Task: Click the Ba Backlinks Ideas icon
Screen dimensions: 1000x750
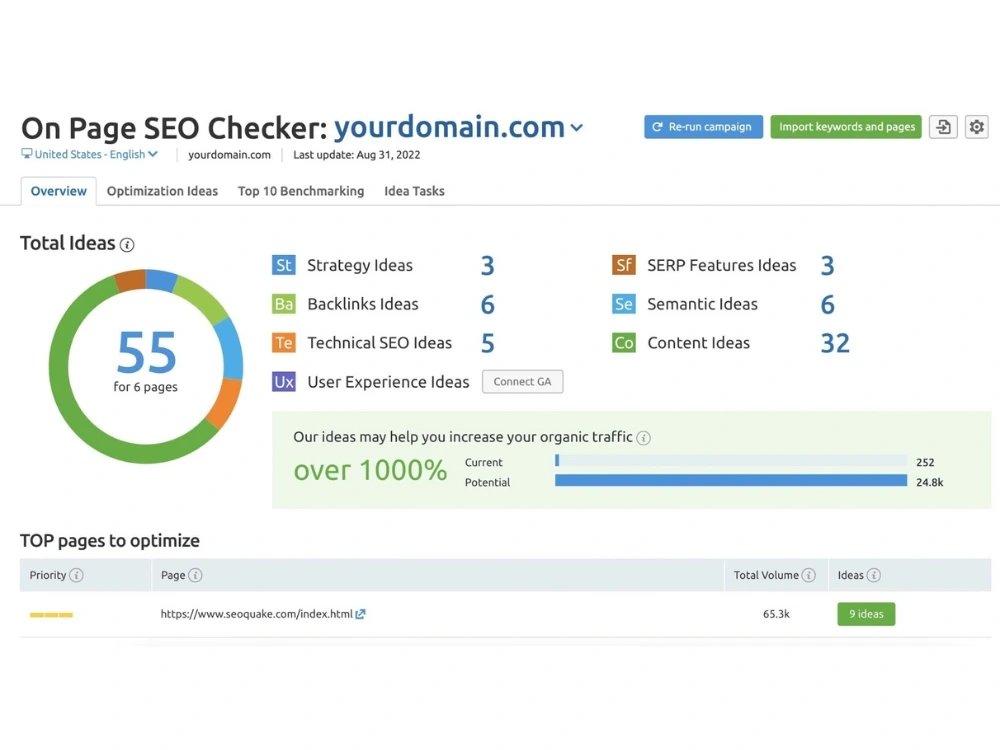Action: pyautogui.click(x=283, y=304)
